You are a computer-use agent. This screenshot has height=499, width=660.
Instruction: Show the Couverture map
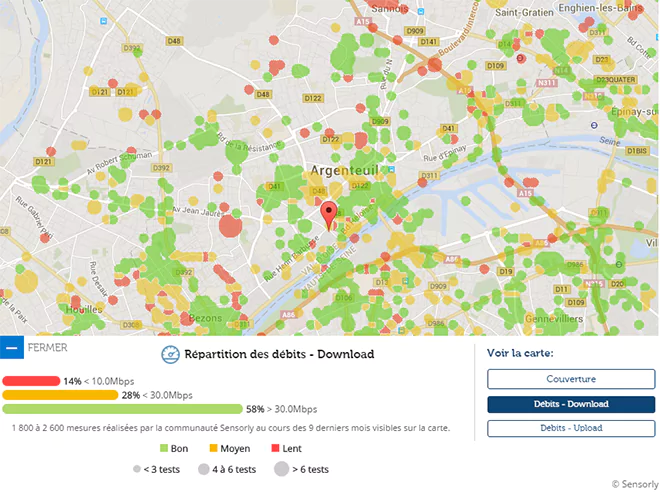(x=570, y=379)
